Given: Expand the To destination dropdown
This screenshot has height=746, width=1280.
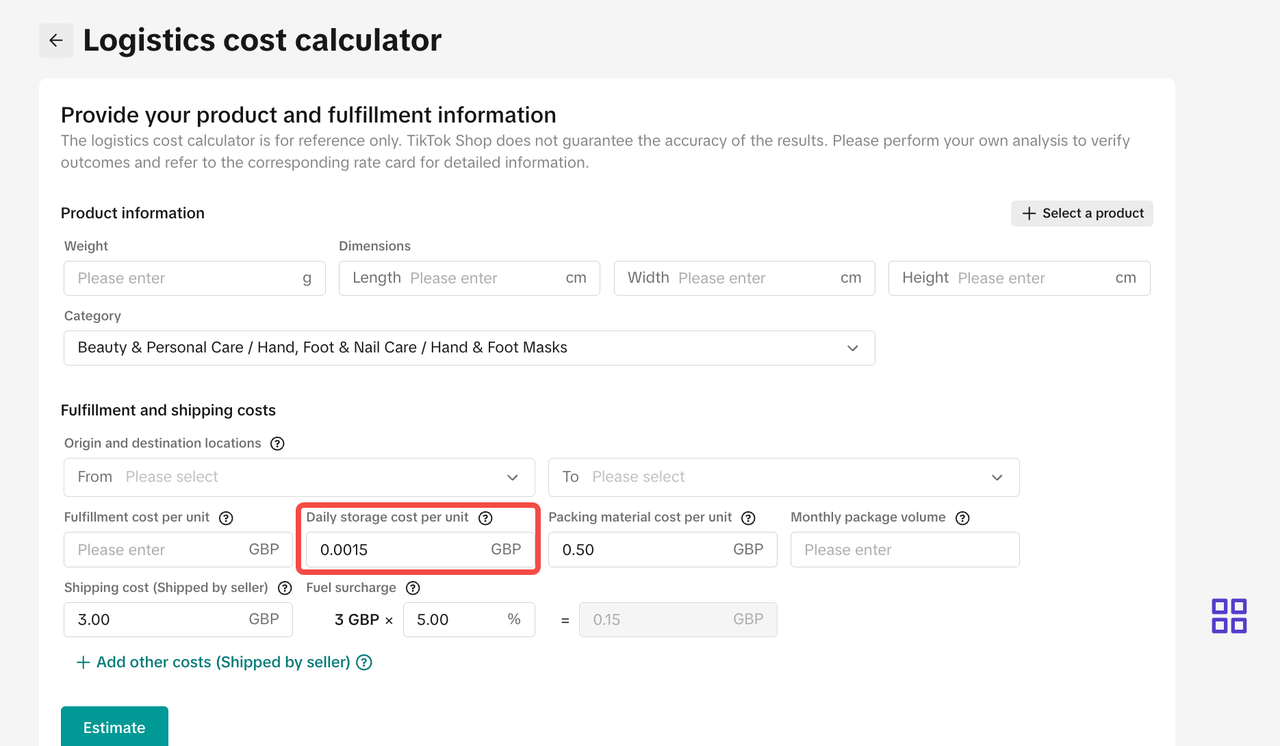Looking at the screenshot, I should coord(784,477).
